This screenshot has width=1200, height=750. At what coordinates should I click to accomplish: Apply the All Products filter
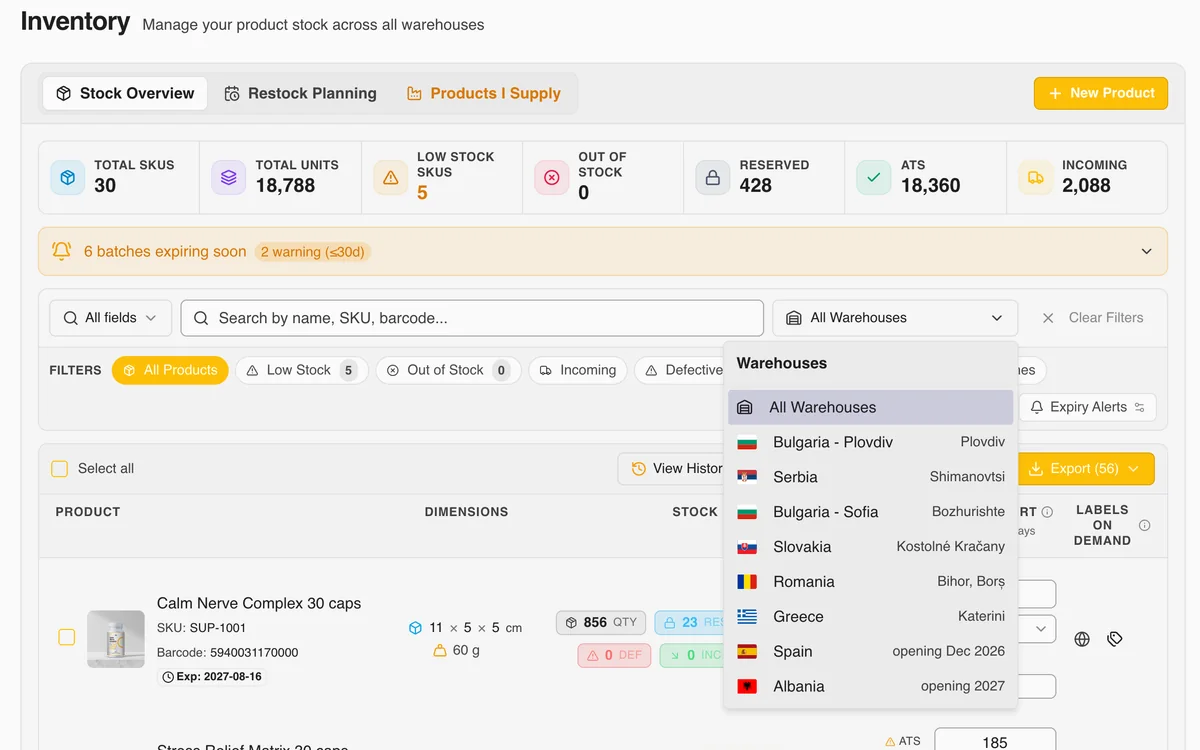click(x=170, y=370)
